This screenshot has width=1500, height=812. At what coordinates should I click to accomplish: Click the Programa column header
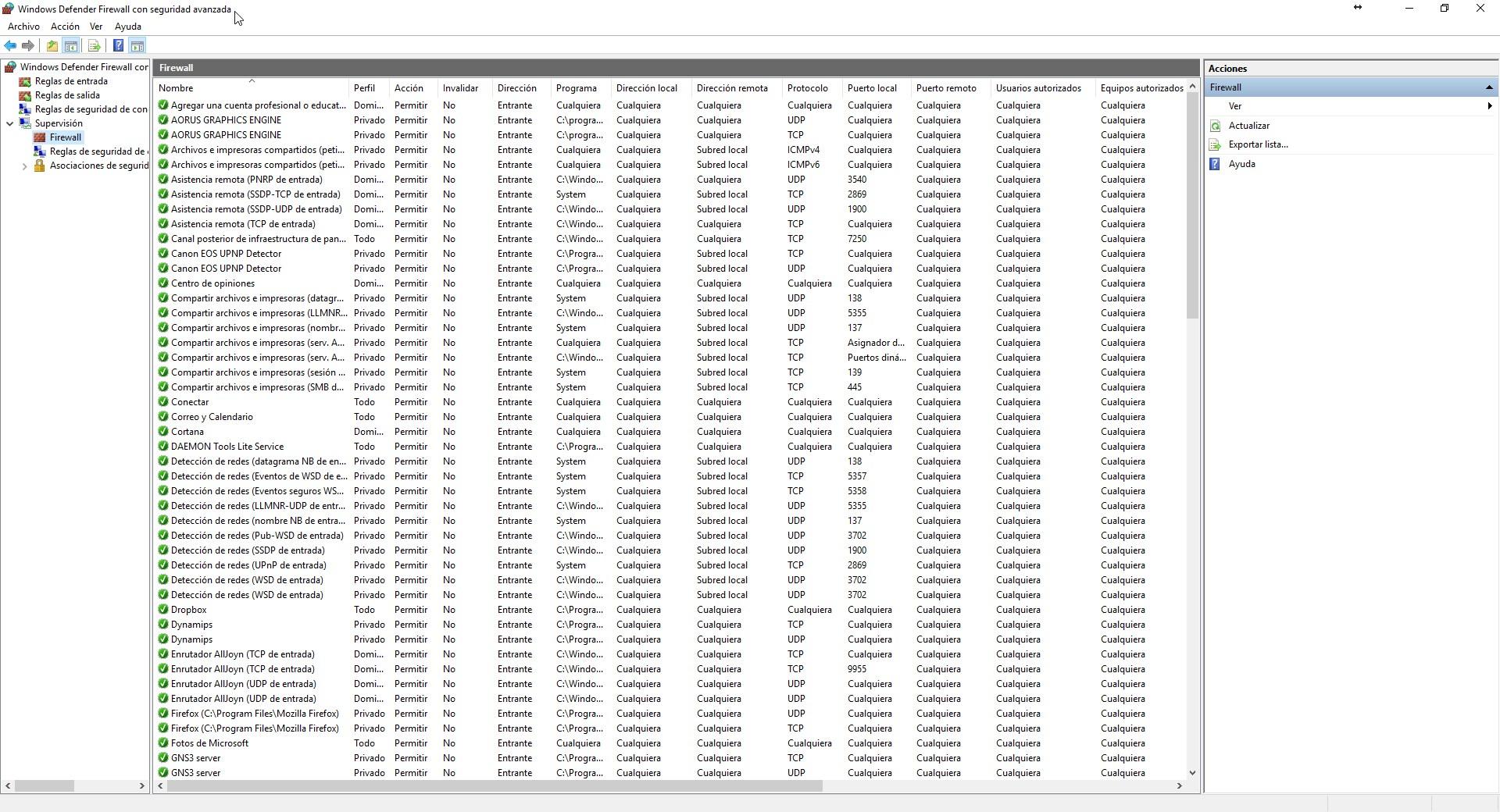click(x=581, y=88)
